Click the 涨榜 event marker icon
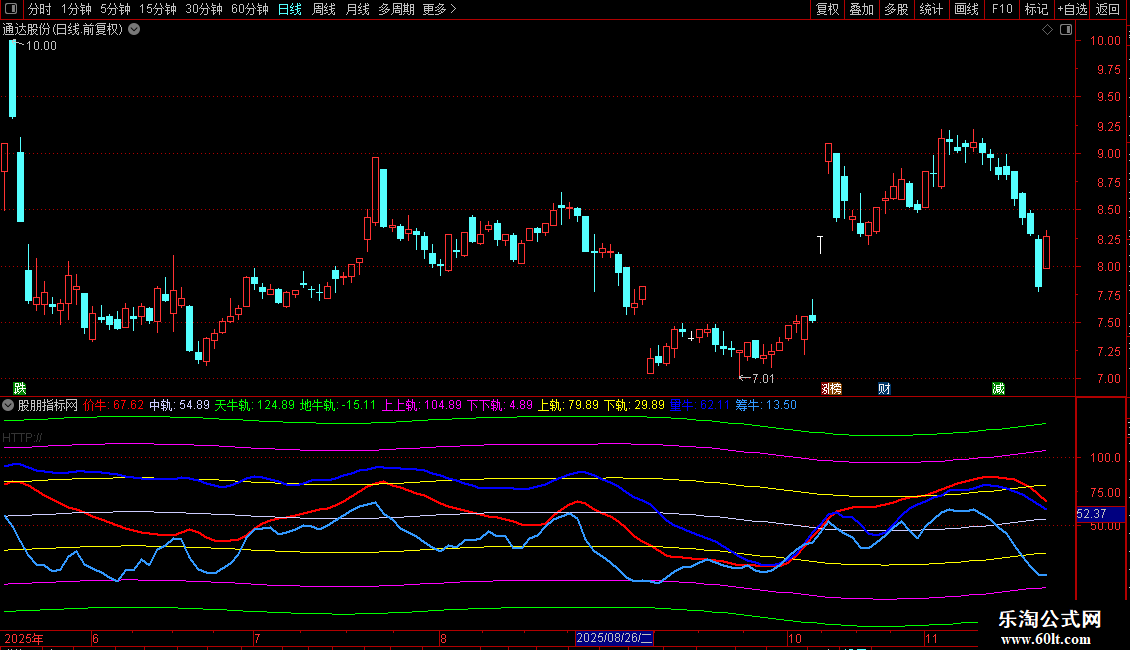The width and height of the screenshot is (1130, 650). click(831, 388)
